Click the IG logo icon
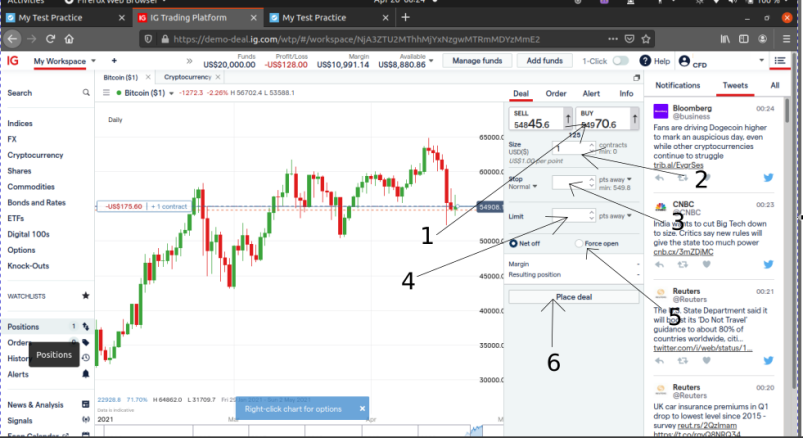 (12, 61)
